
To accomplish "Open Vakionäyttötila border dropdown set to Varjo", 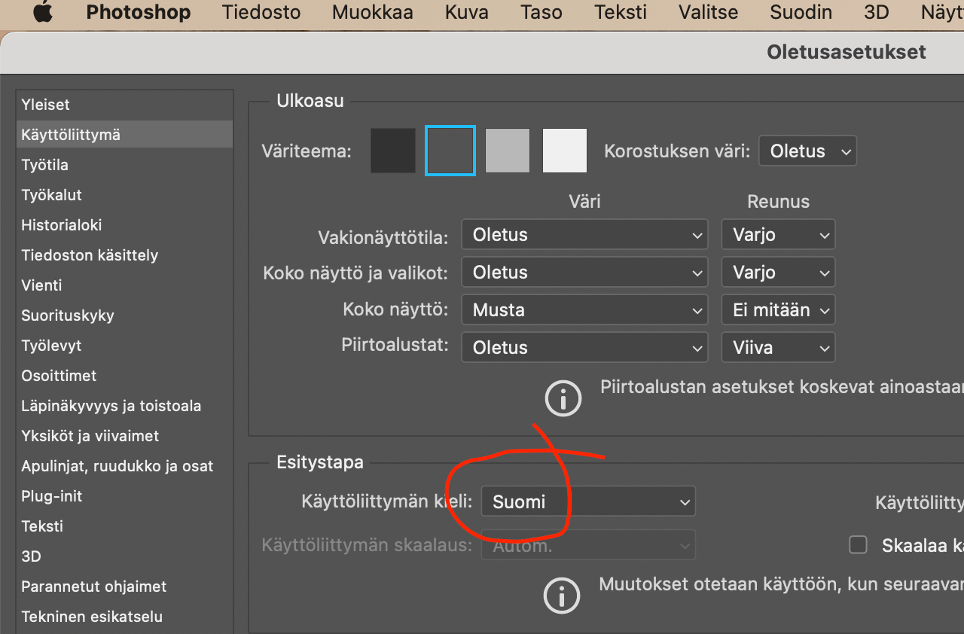I will pyautogui.click(x=778, y=235).
